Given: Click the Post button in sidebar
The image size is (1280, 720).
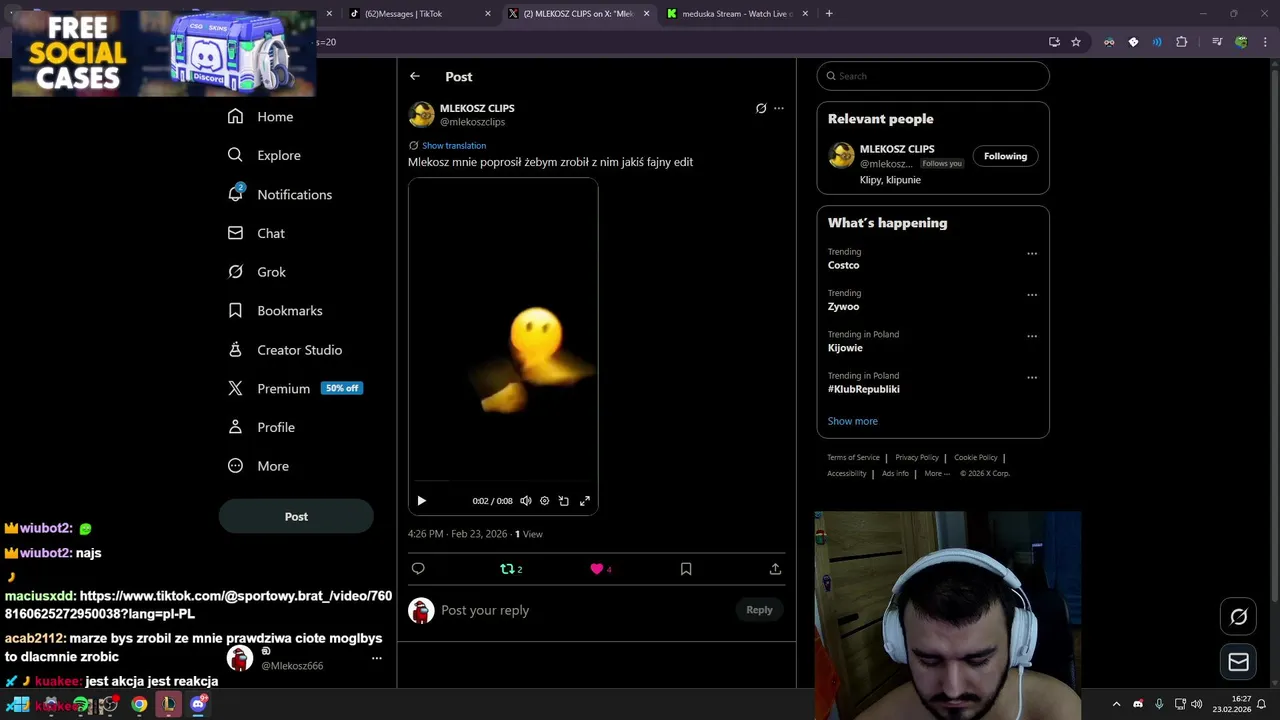Looking at the screenshot, I should (x=296, y=516).
